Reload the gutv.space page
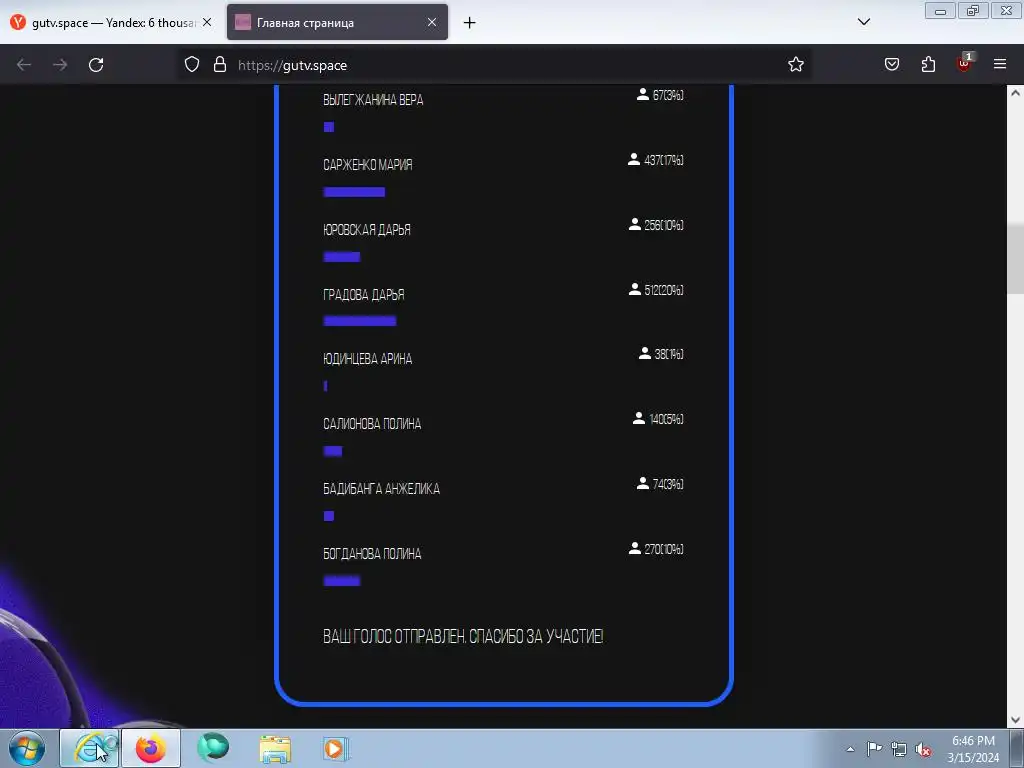 pyautogui.click(x=96, y=65)
